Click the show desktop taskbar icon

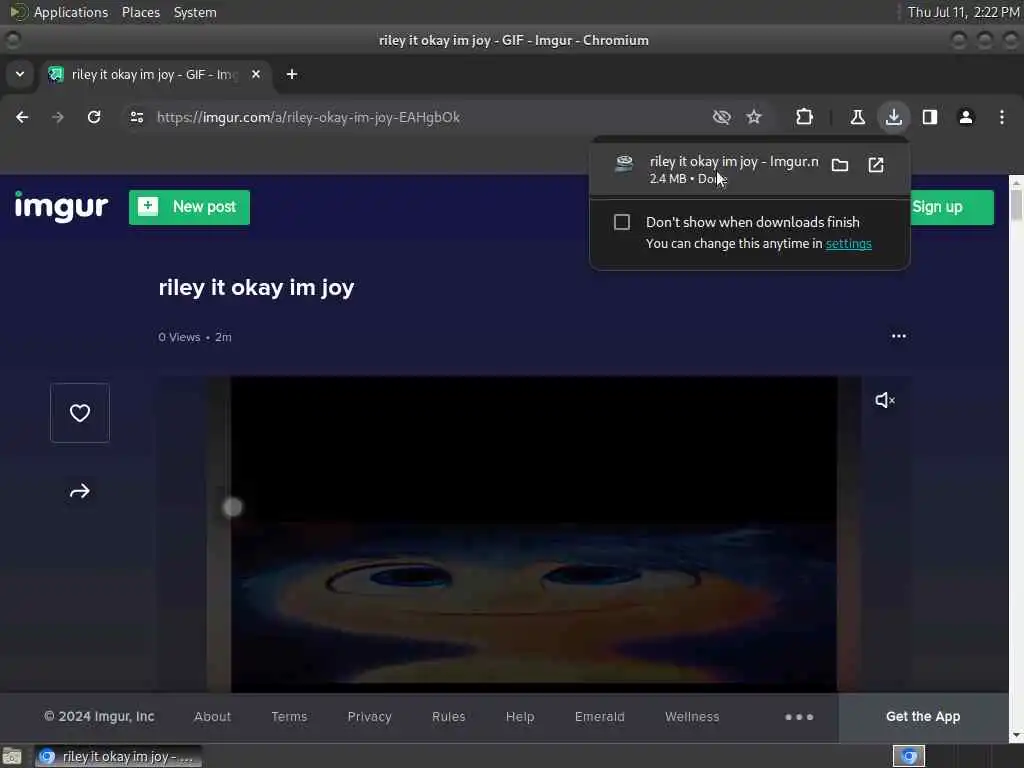[12, 756]
